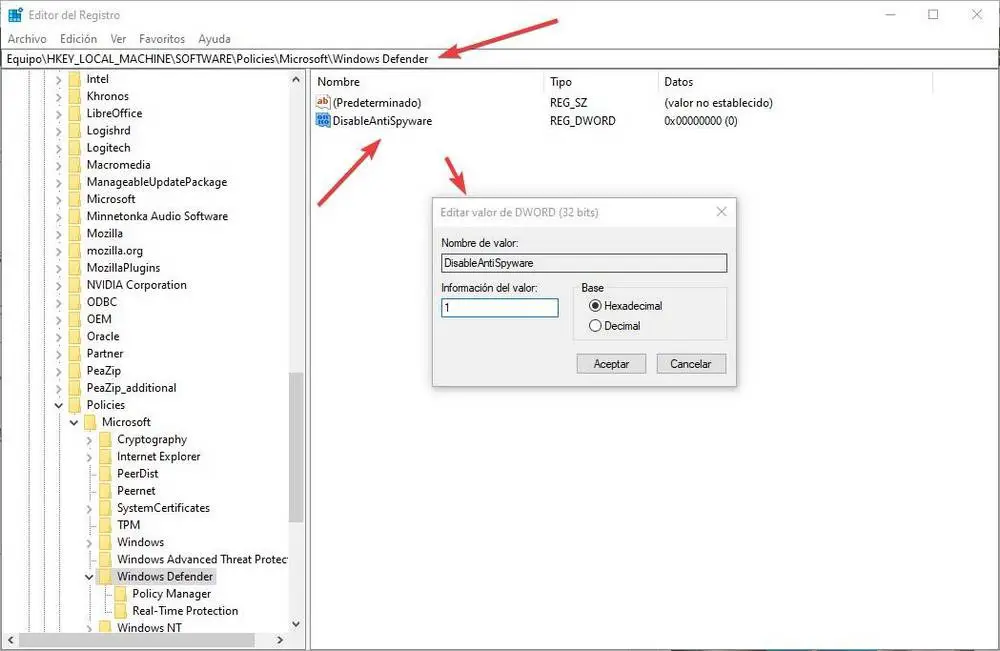Click the Logitech folder icon
Screen dimensions: 1000x651
coord(75,148)
